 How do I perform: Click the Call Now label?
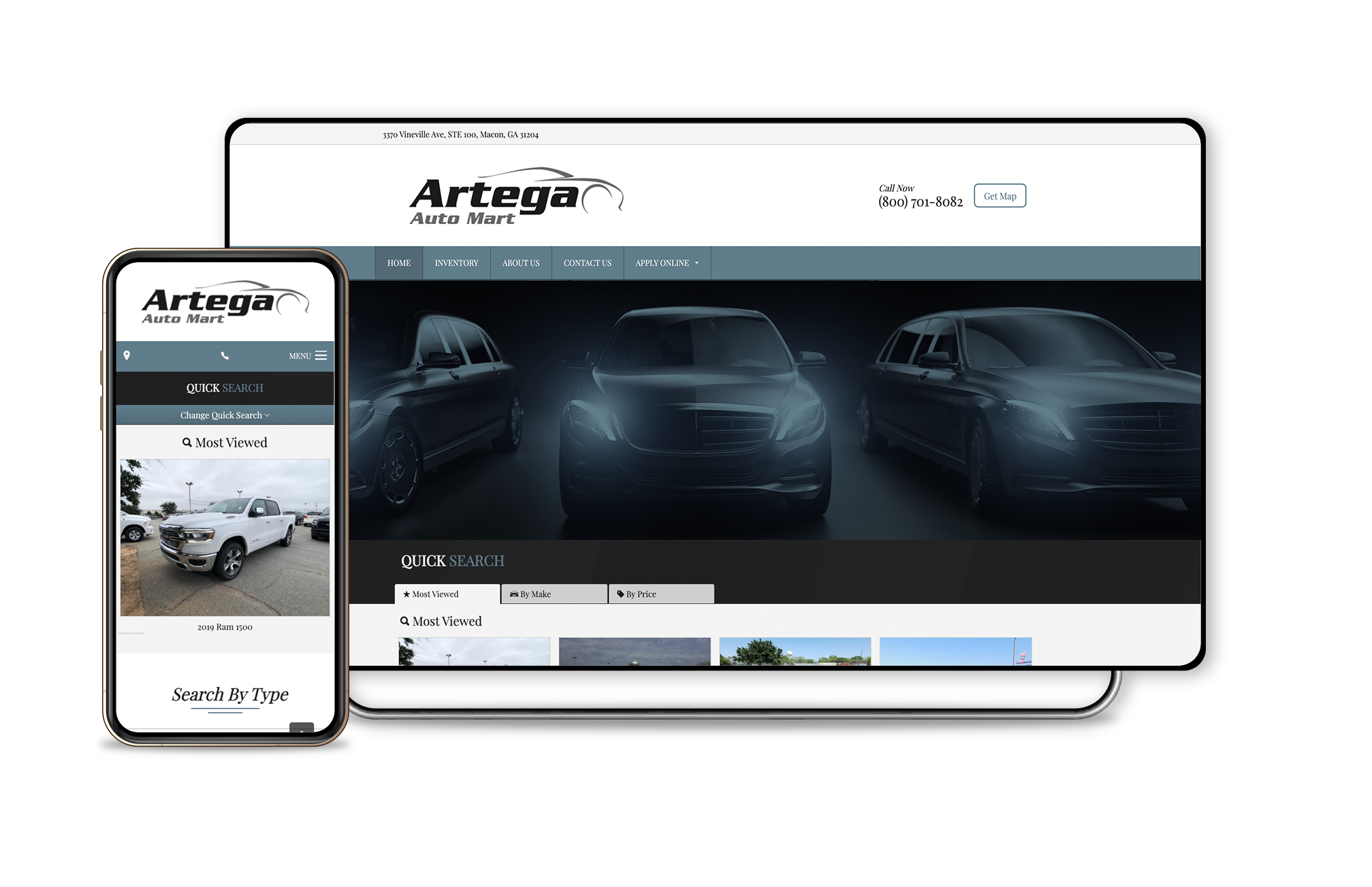(896, 188)
